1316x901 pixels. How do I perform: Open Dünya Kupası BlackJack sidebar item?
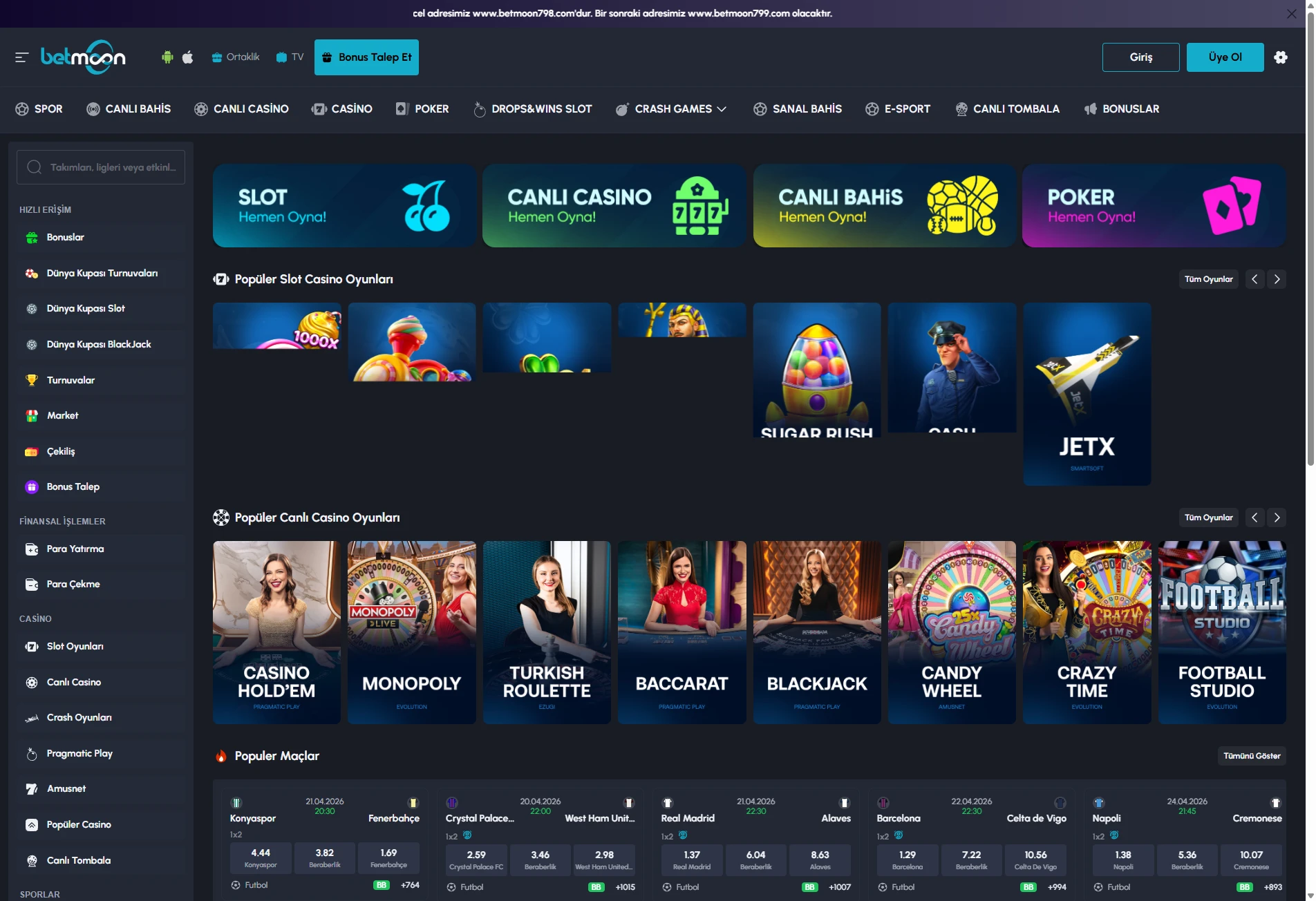(101, 345)
